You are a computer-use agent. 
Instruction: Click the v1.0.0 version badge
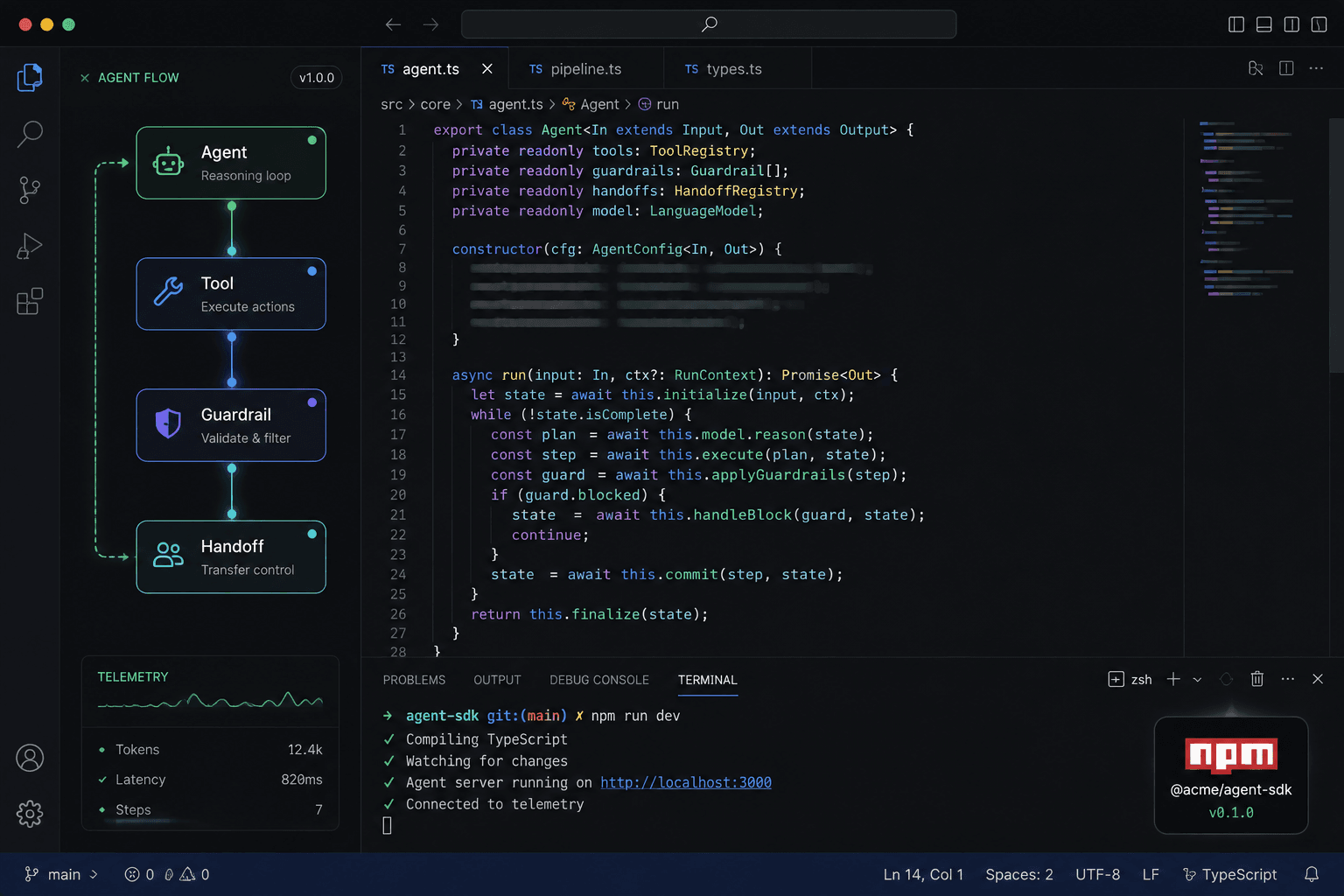317,78
